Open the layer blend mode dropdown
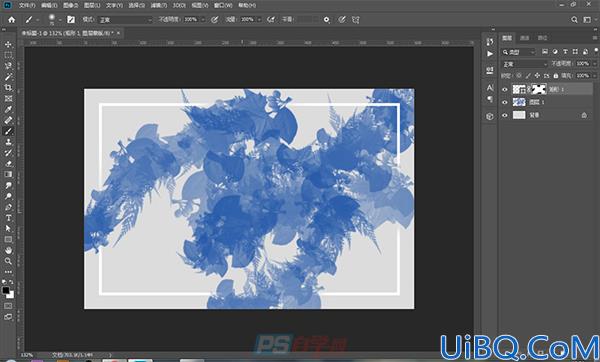The width and height of the screenshot is (600, 362). [525, 64]
